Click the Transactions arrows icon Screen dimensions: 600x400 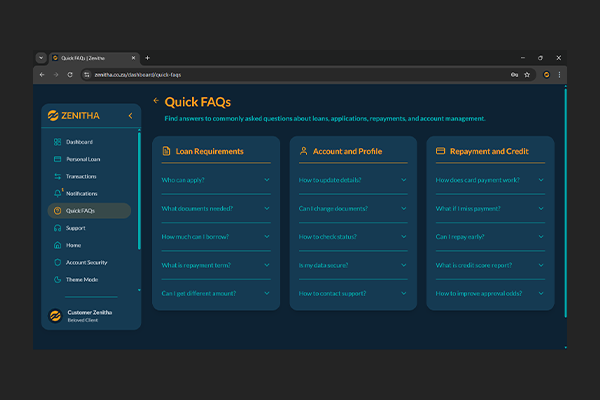tap(57, 176)
